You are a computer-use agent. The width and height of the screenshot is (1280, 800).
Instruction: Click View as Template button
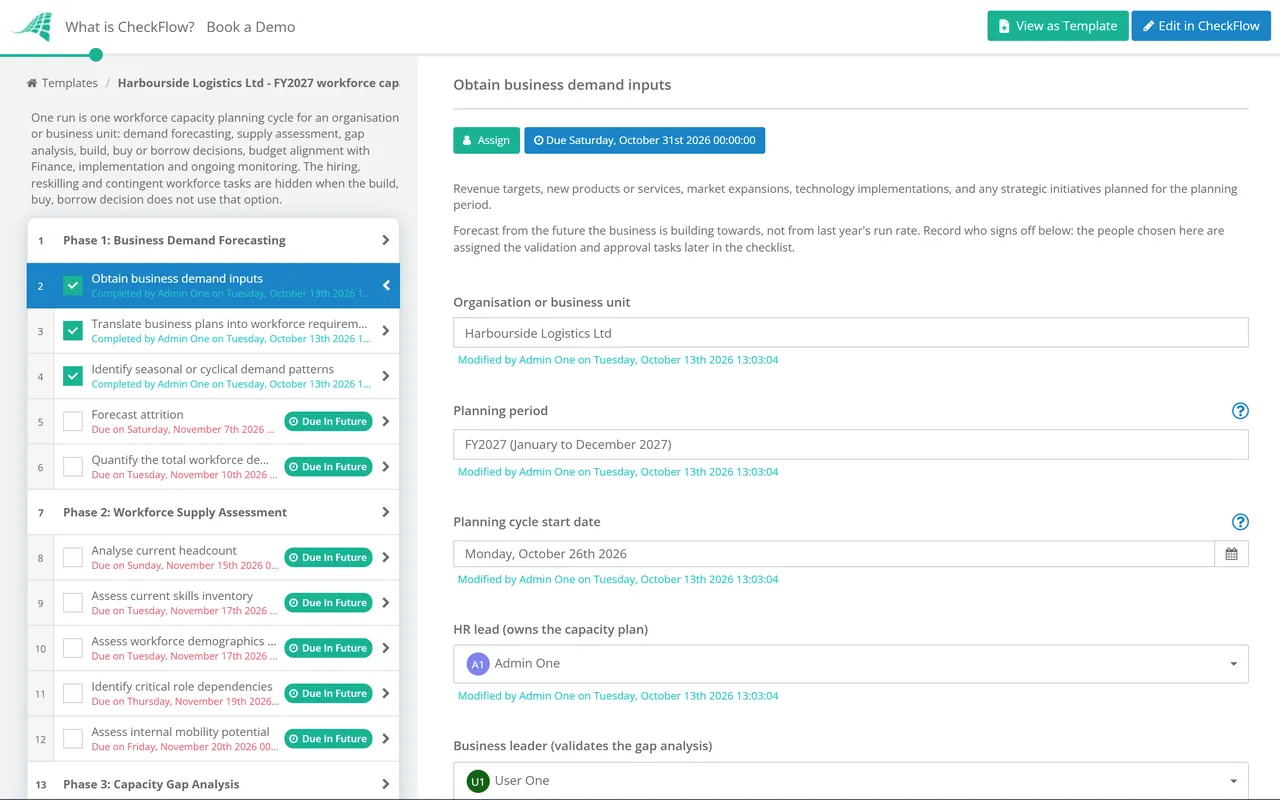coord(1058,26)
